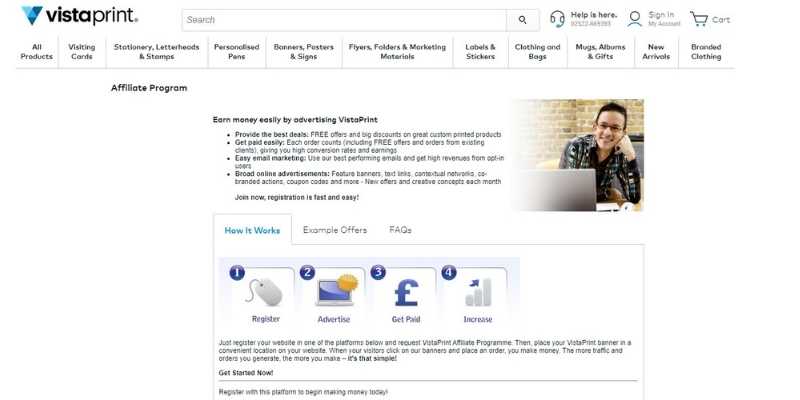This screenshot has height=400, width=800.
Task: Open Stationery, Letterheads & Stamps menu
Action: pos(157,52)
